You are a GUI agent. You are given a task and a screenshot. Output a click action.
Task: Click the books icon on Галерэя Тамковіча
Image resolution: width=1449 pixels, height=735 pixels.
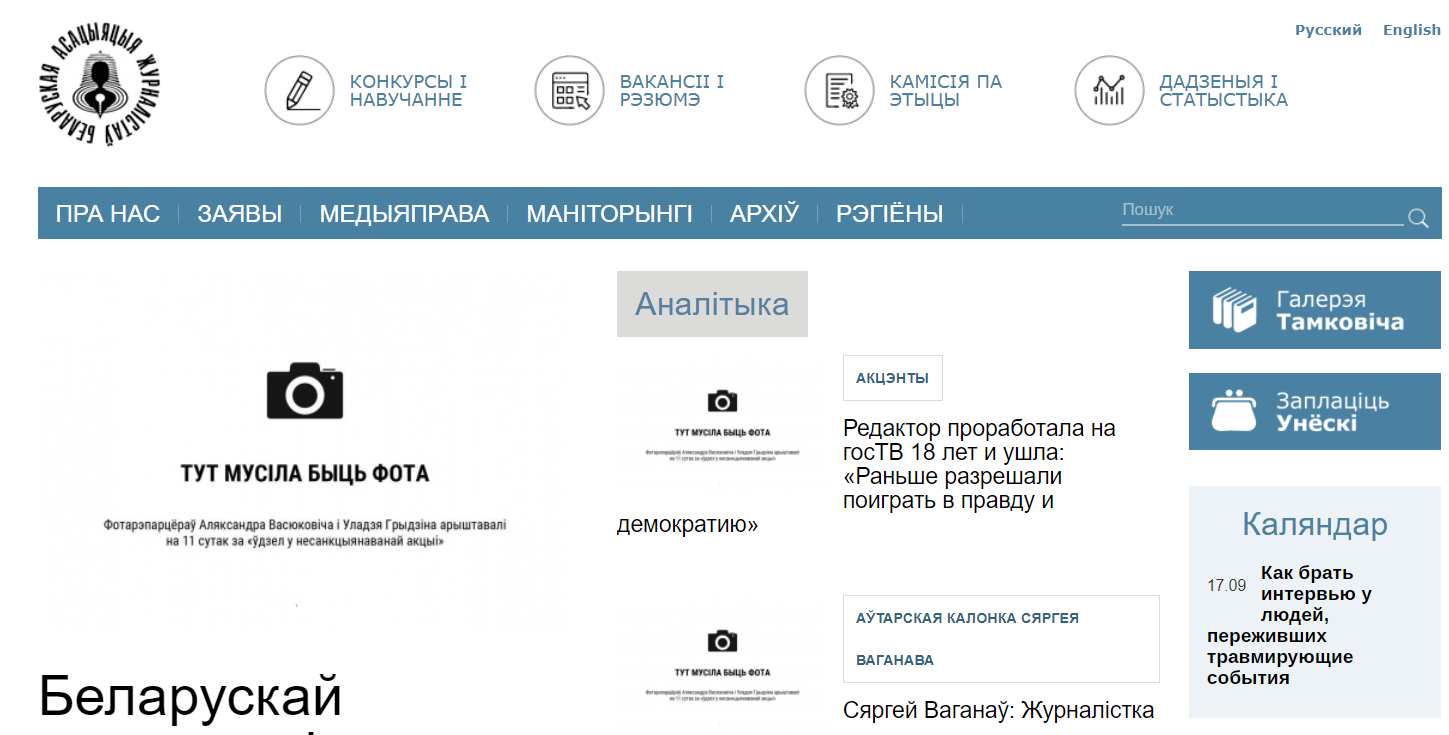pyautogui.click(x=1234, y=310)
